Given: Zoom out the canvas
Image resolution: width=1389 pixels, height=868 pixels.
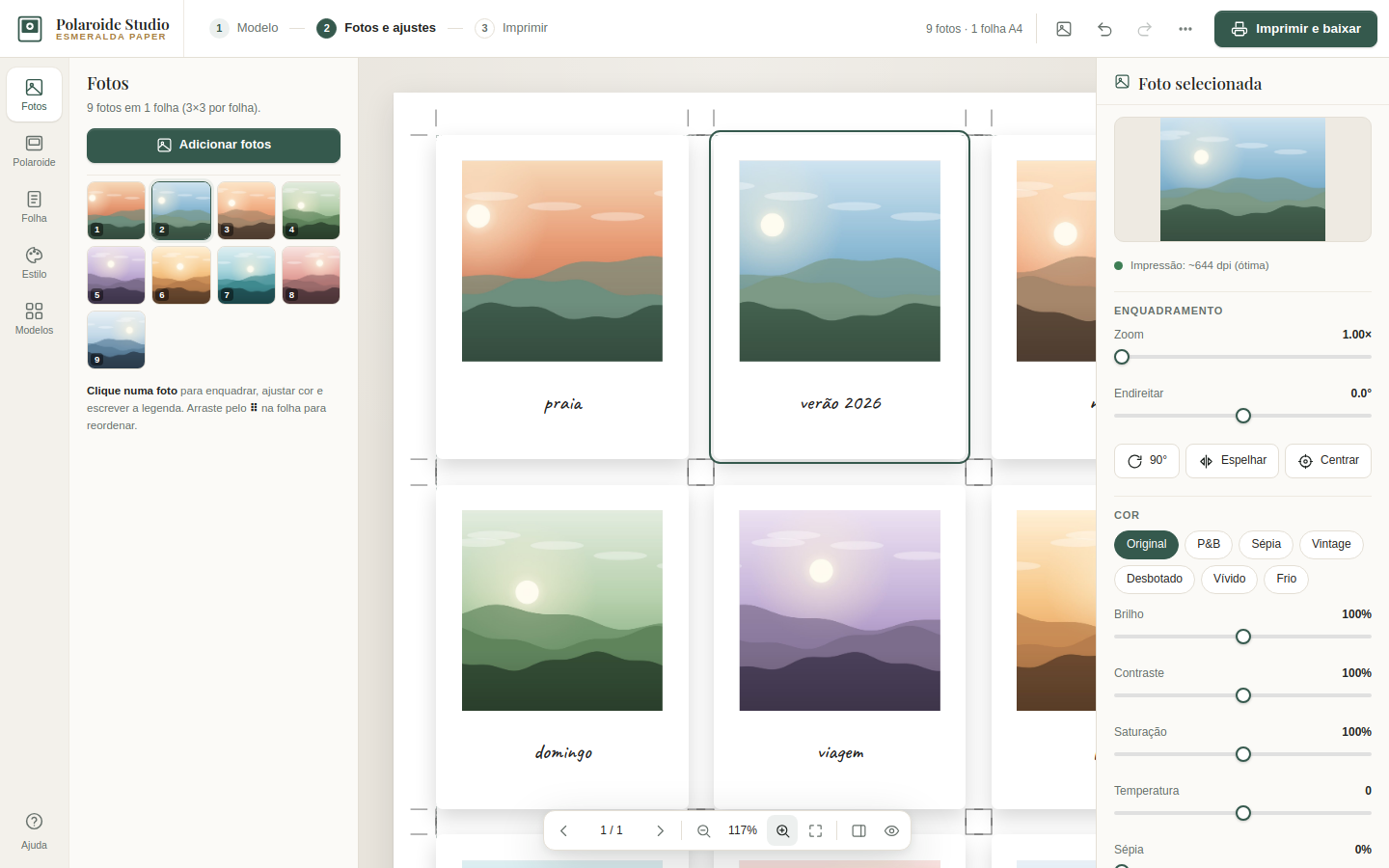Looking at the screenshot, I should click(703, 830).
